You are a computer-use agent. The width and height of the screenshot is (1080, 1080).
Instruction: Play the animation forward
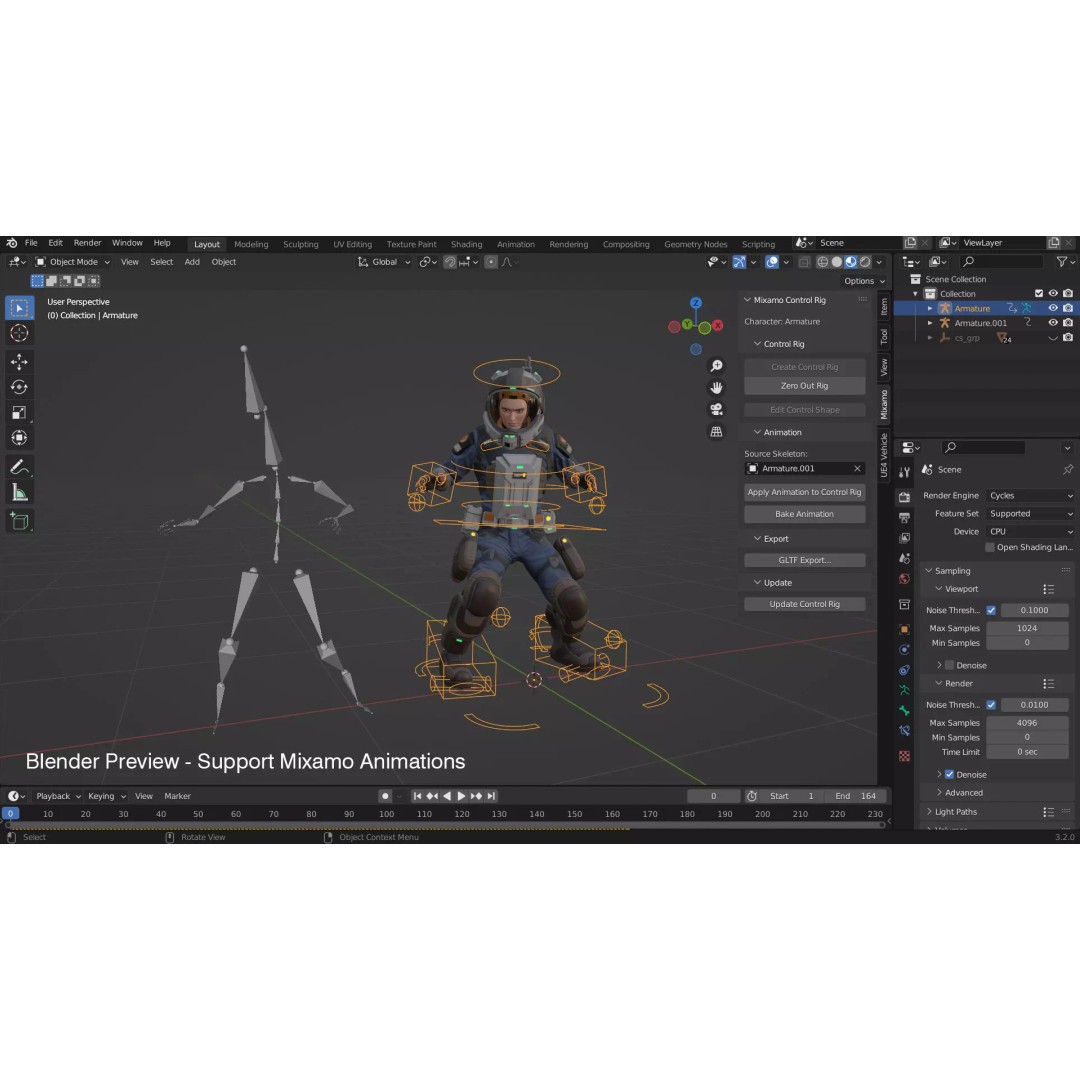pos(461,796)
